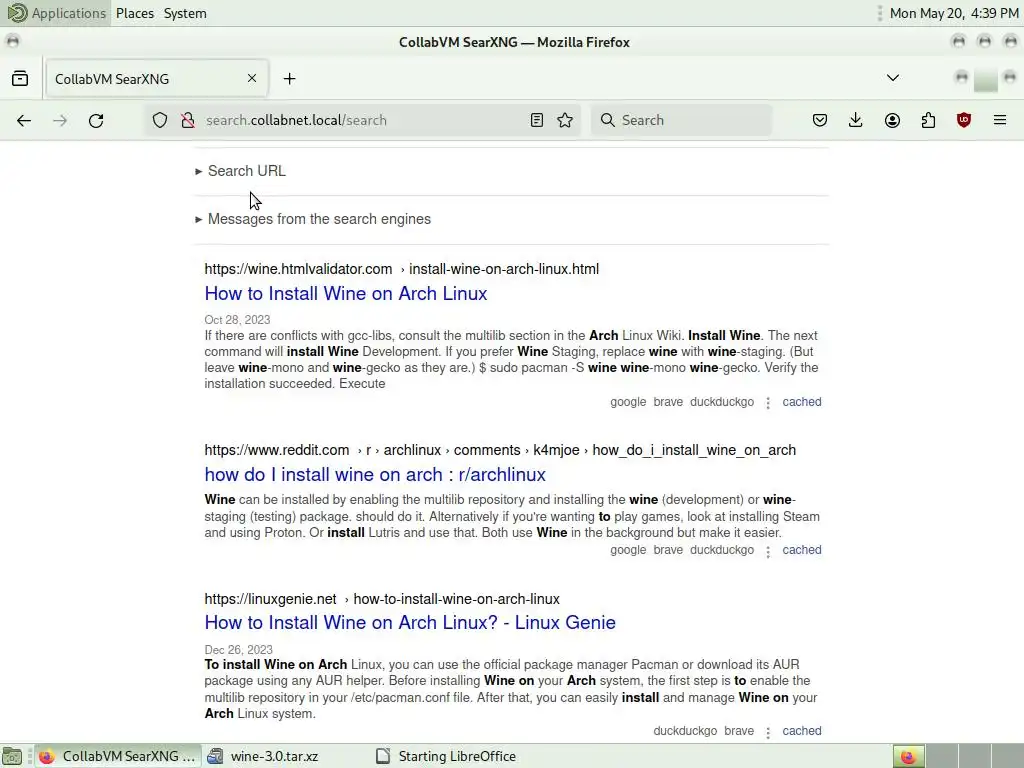Open options menu for reddit result
The image size is (1024, 768).
[768, 551]
